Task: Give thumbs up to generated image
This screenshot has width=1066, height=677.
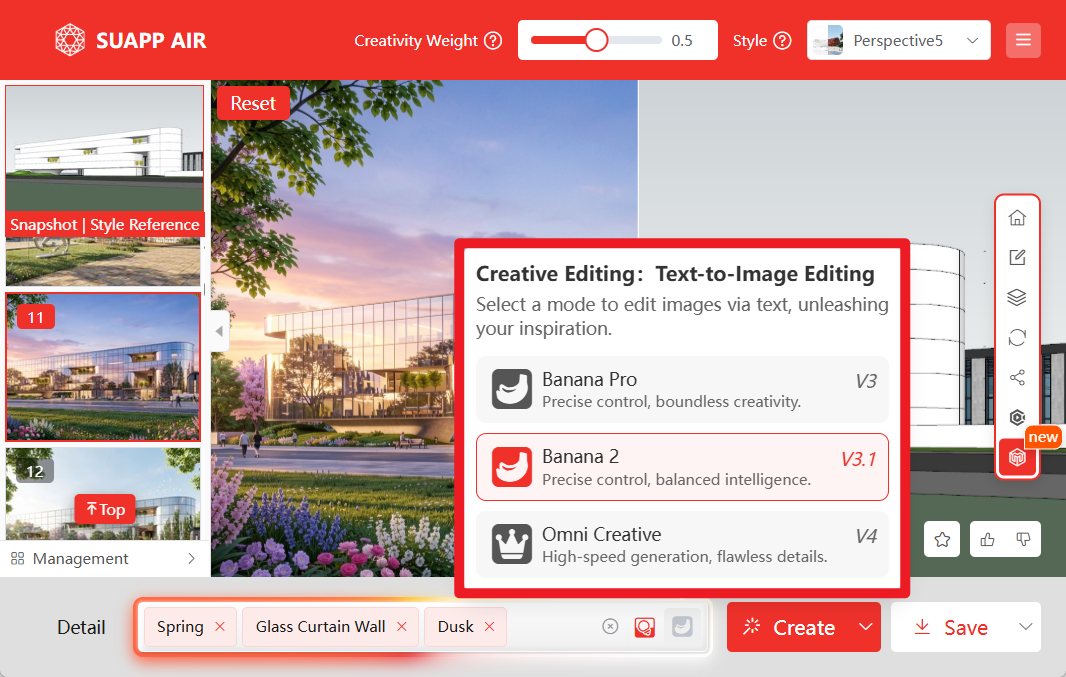Action: tap(988, 539)
